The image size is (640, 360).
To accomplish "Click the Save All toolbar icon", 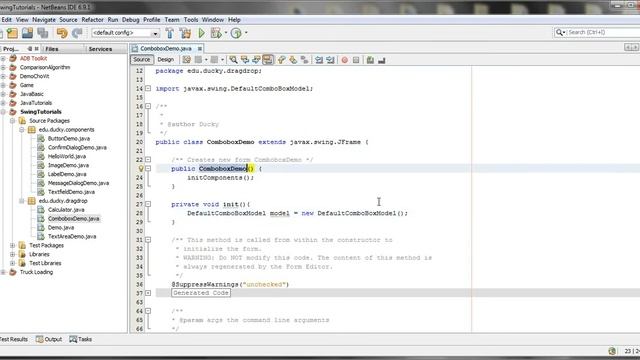I will 42,33.
